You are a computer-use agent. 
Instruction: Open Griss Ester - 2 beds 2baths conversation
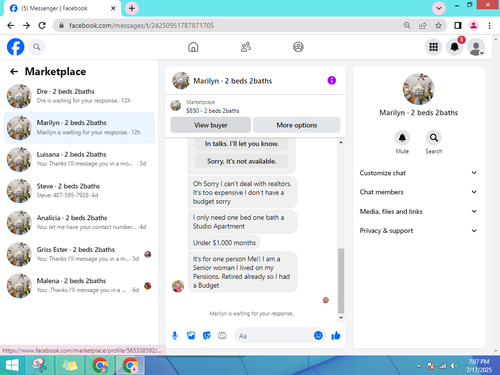pos(79,254)
